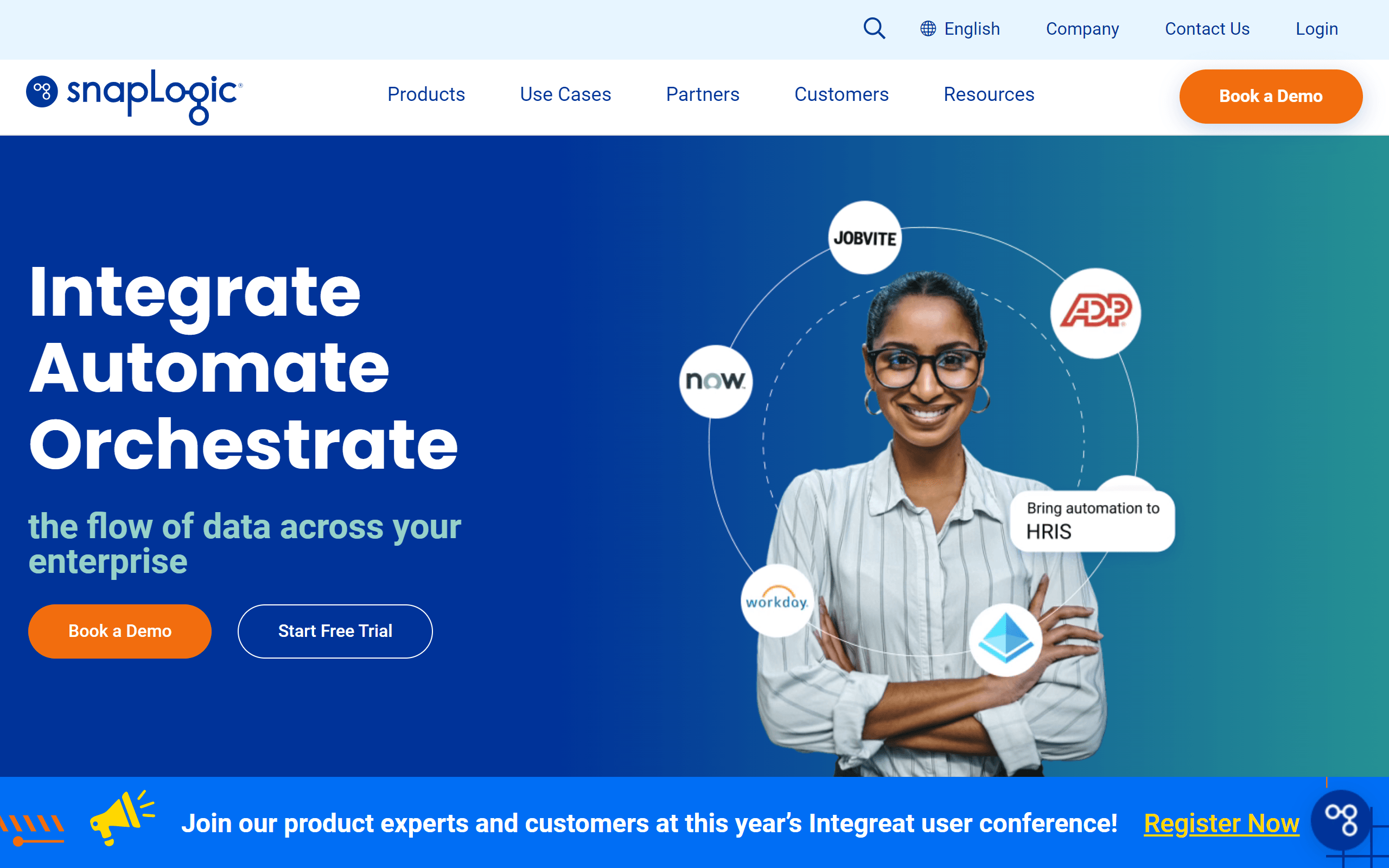
Task: Follow the Register Now link
Action: (1221, 823)
